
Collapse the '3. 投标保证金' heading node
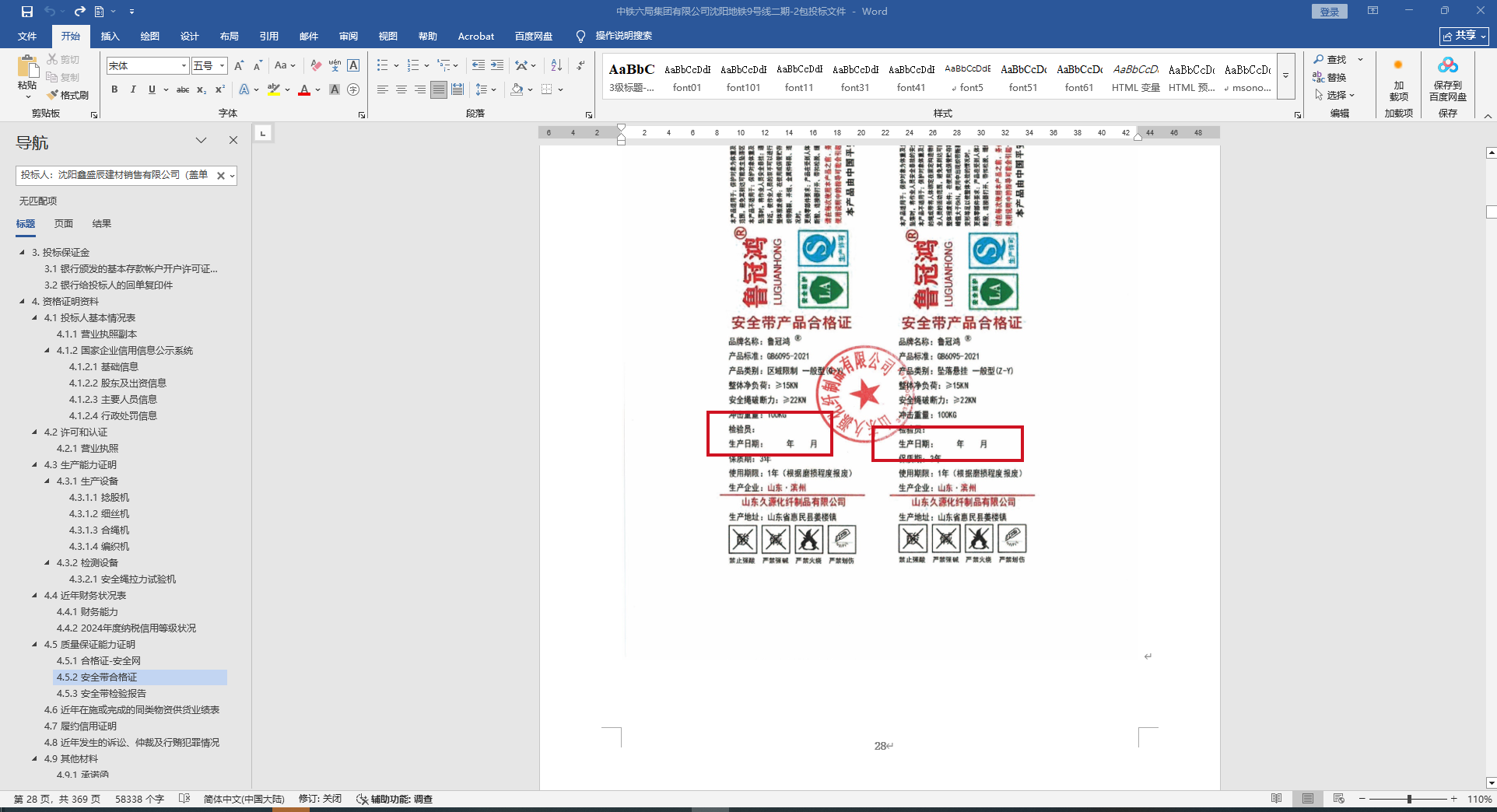23,252
